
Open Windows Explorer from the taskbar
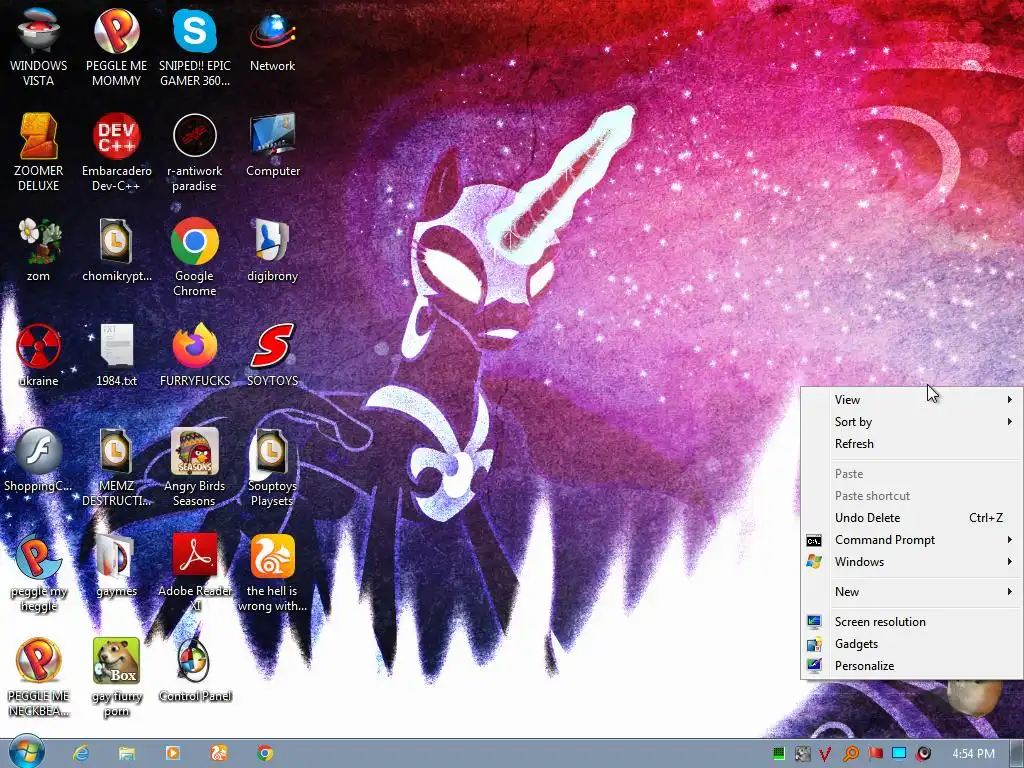pos(127,753)
